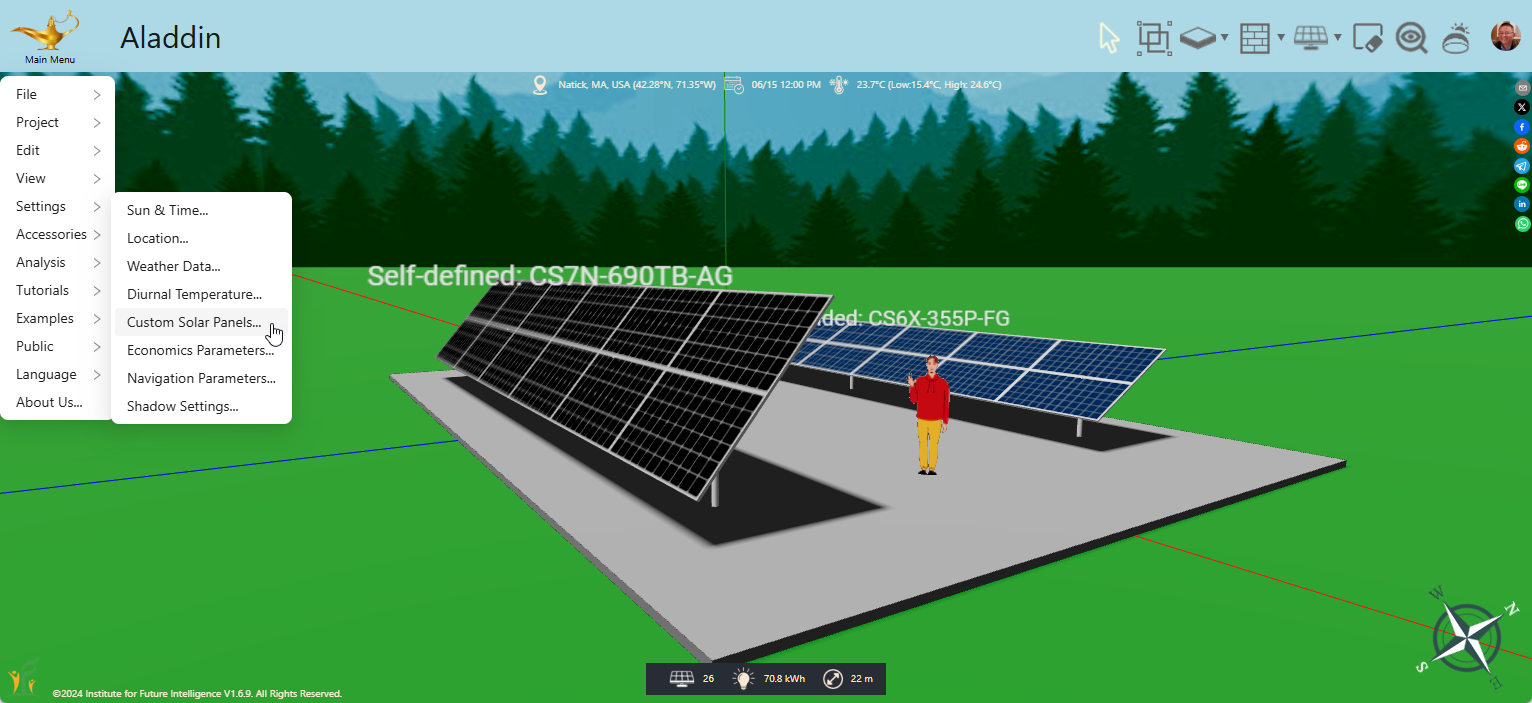Open the Settings menu item
The height and width of the screenshot is (703, 1532).
[58, 207]
